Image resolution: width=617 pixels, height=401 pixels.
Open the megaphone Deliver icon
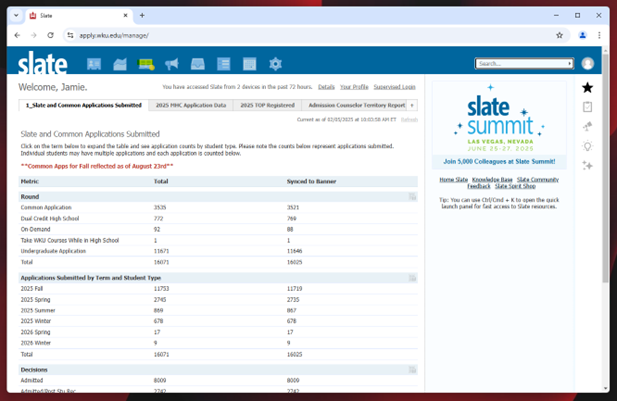click(x=172, y=64)
